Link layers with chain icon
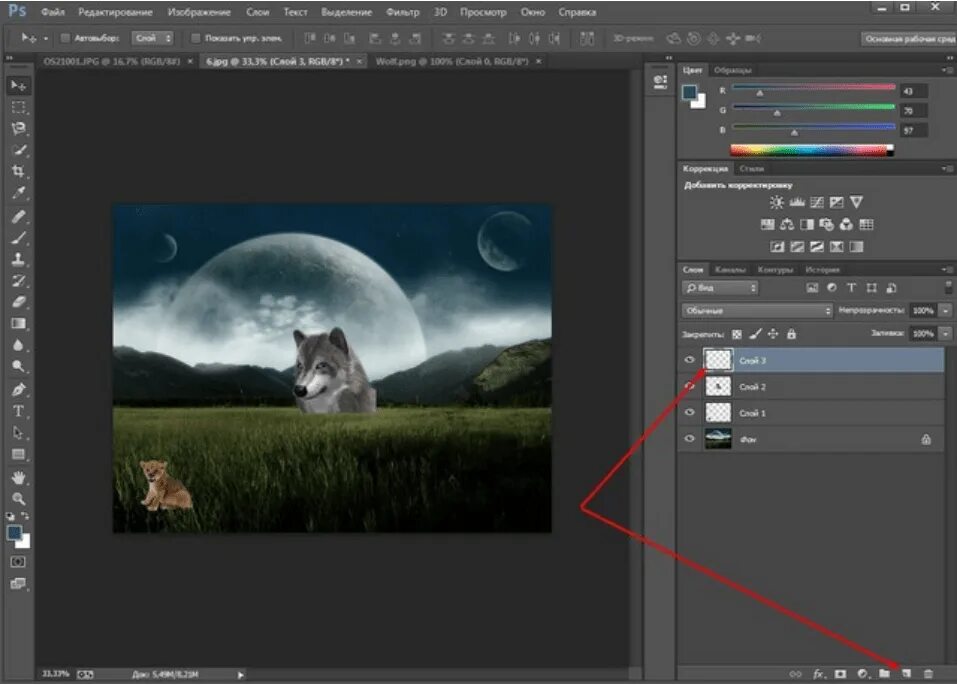Image resolution: width=957 pixels, height=685 pixels. coord(795,673)
